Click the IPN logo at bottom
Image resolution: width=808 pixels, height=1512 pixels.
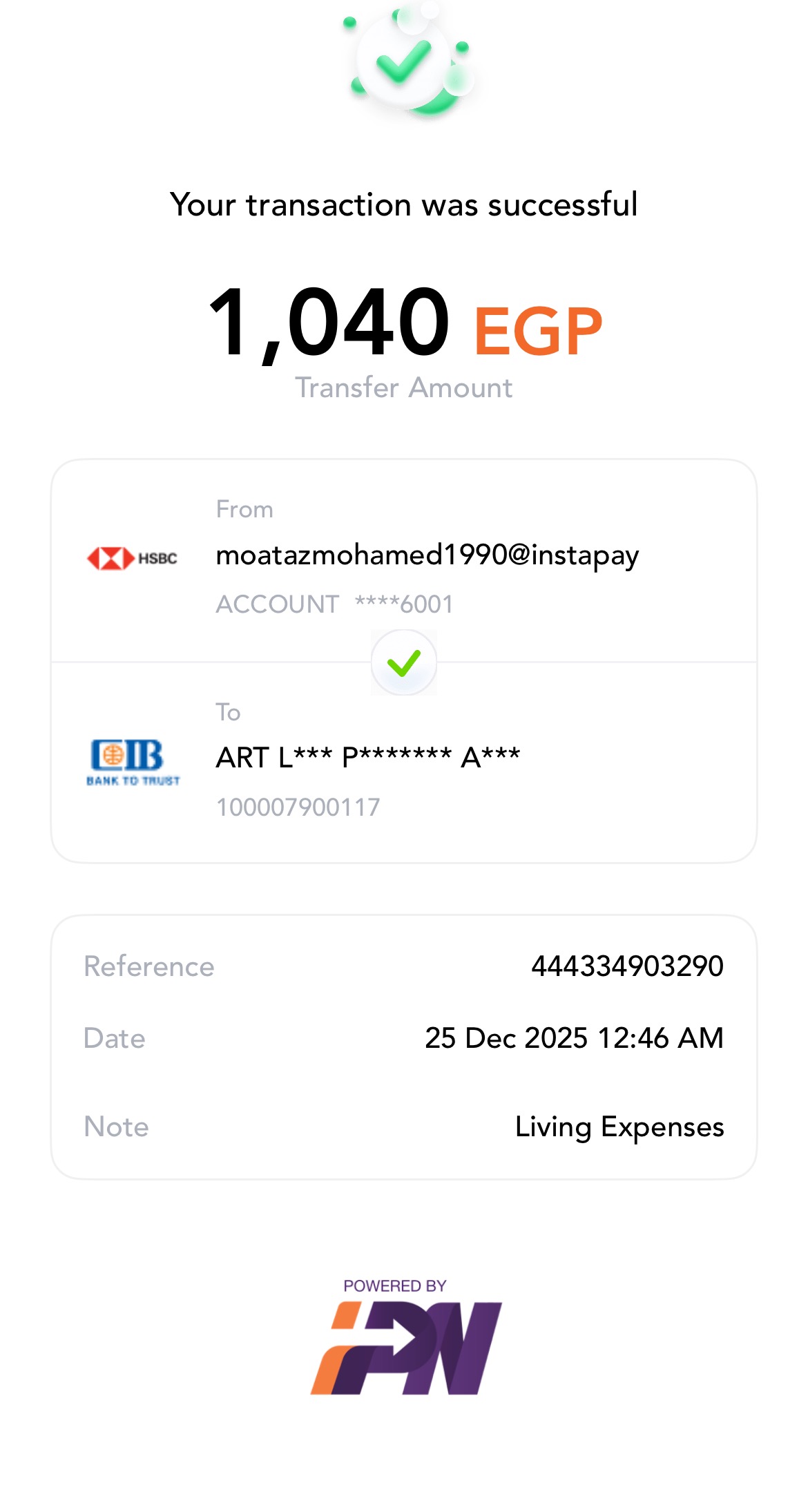(406, 1348)
